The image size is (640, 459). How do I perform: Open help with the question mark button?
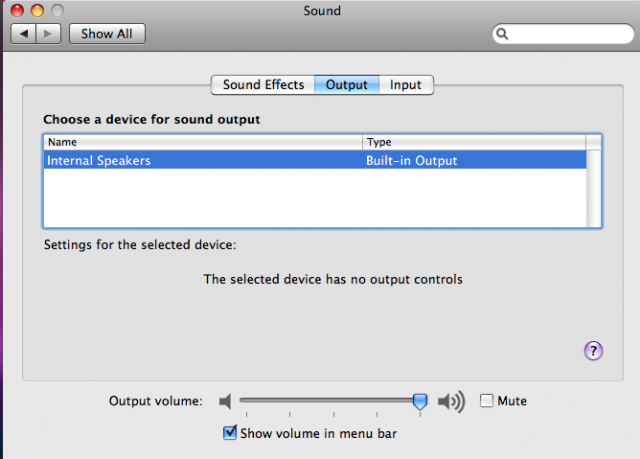[593, 351]
